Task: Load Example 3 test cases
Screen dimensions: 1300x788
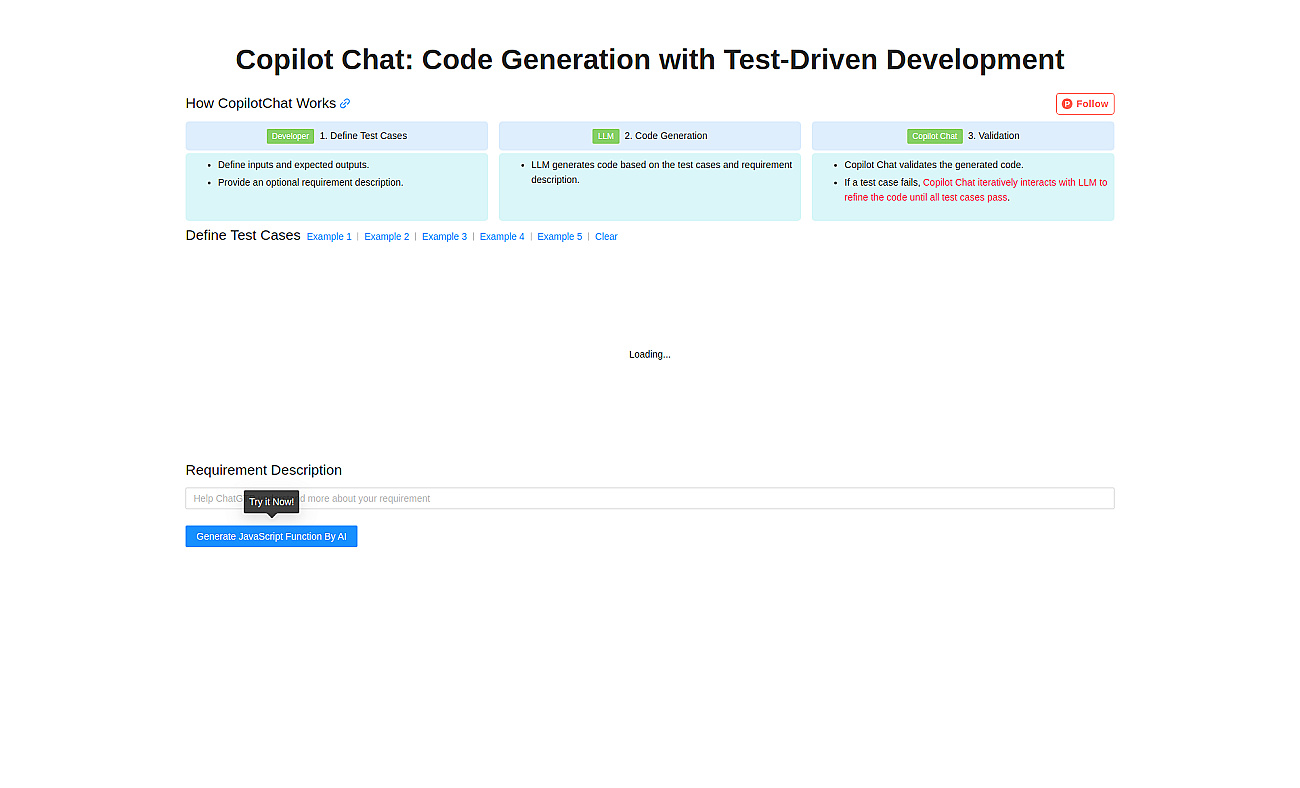Action: tap(444, 237)
